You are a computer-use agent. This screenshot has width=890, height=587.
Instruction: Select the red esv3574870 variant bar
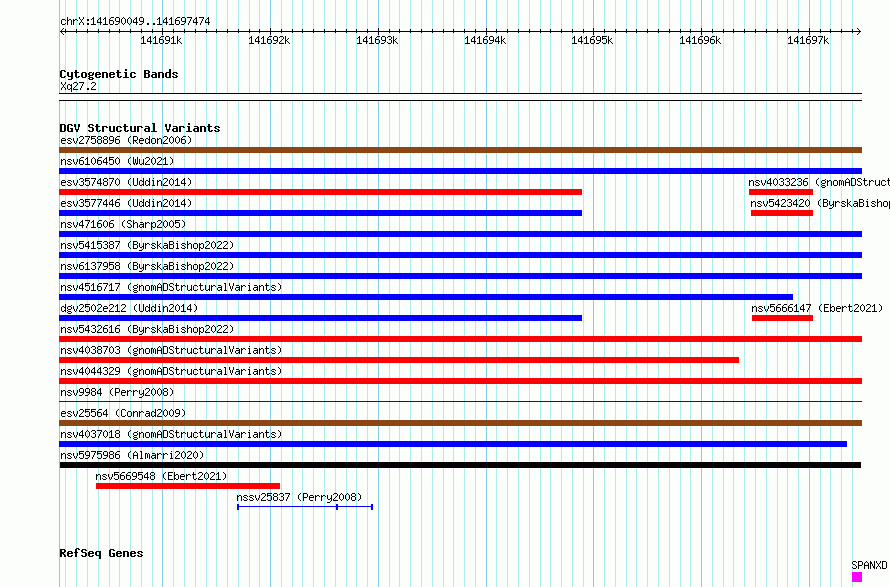321,192
